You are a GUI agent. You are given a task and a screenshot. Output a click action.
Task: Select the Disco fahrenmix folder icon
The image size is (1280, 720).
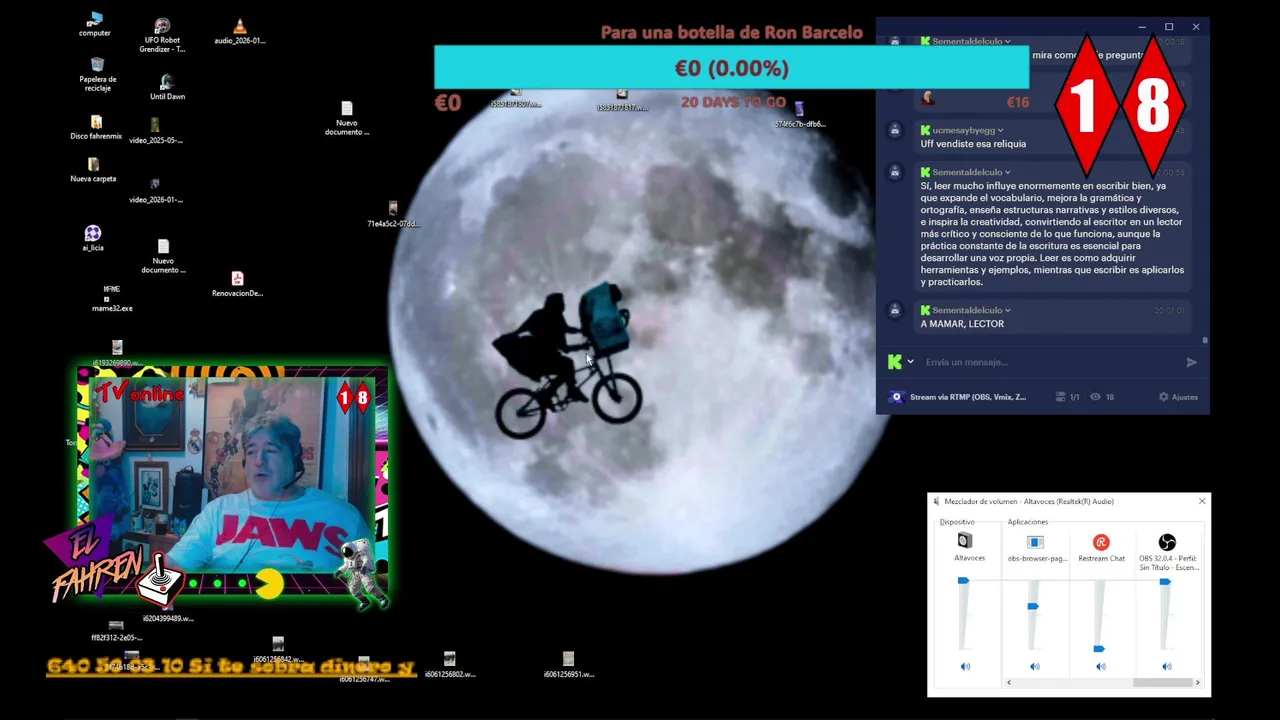(96, 127)
